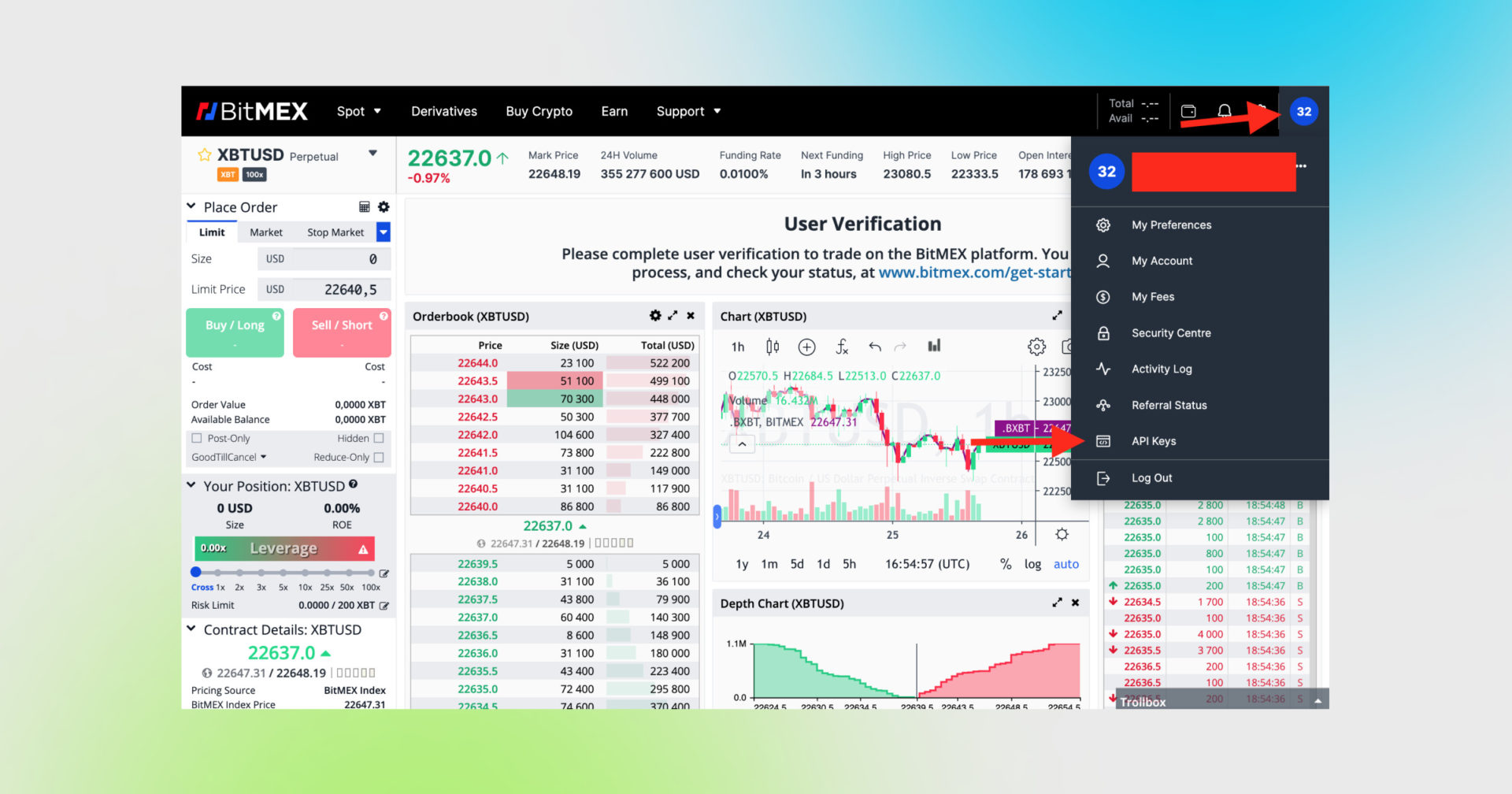Enable the Hidden order checkbox
The width and height of the screenshot is (1512, 794).
point(379,438)
